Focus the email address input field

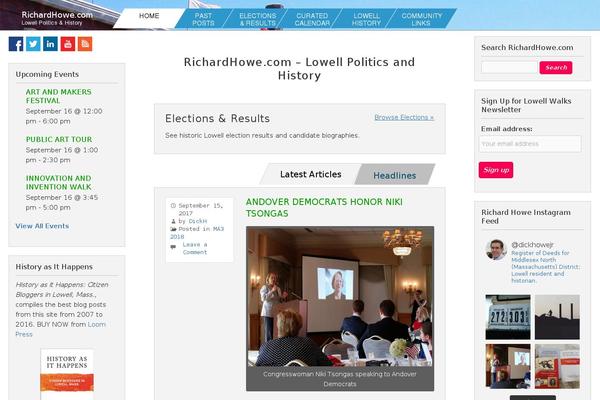530,144
